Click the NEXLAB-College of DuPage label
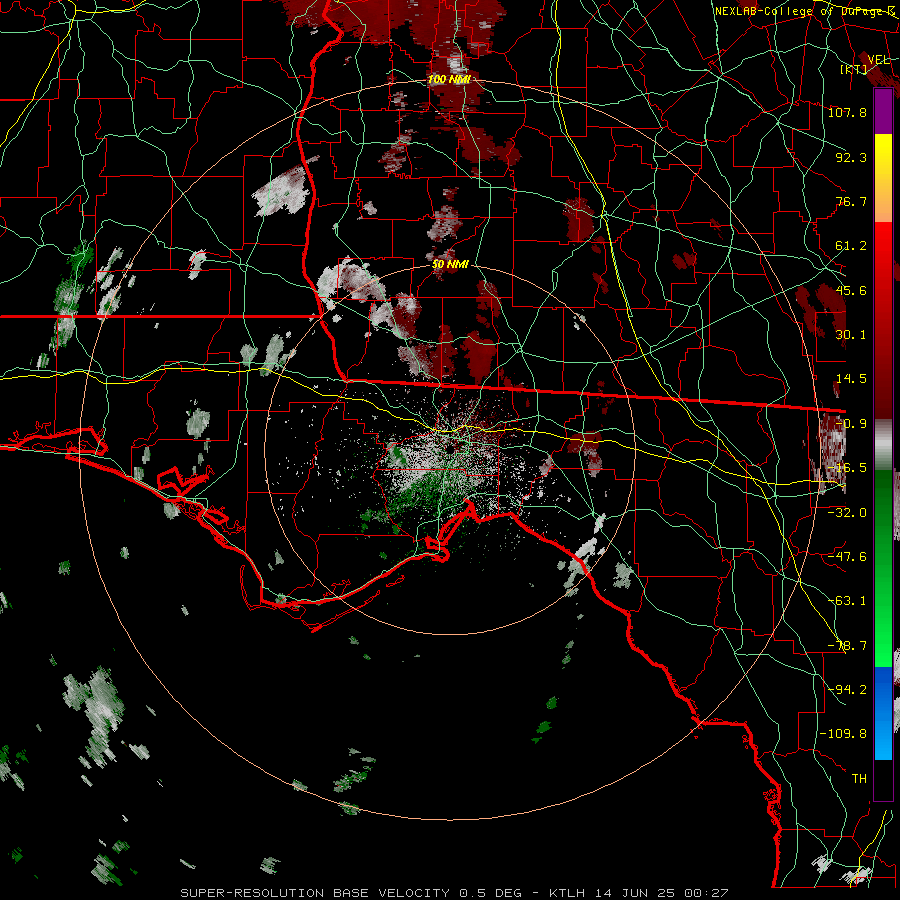This screenshot has width=900, height=900. coord(804,11)
